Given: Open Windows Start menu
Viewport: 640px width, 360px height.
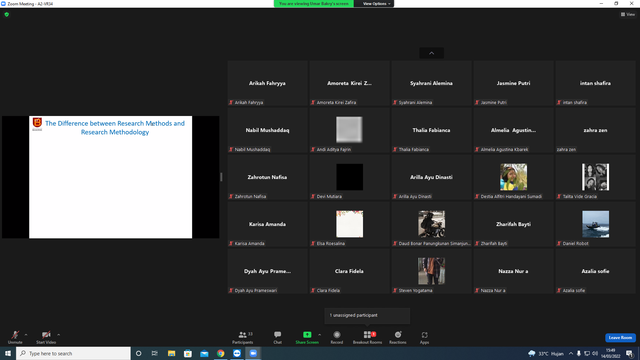Looking at the screenshot, I should [x=8, y=353].
